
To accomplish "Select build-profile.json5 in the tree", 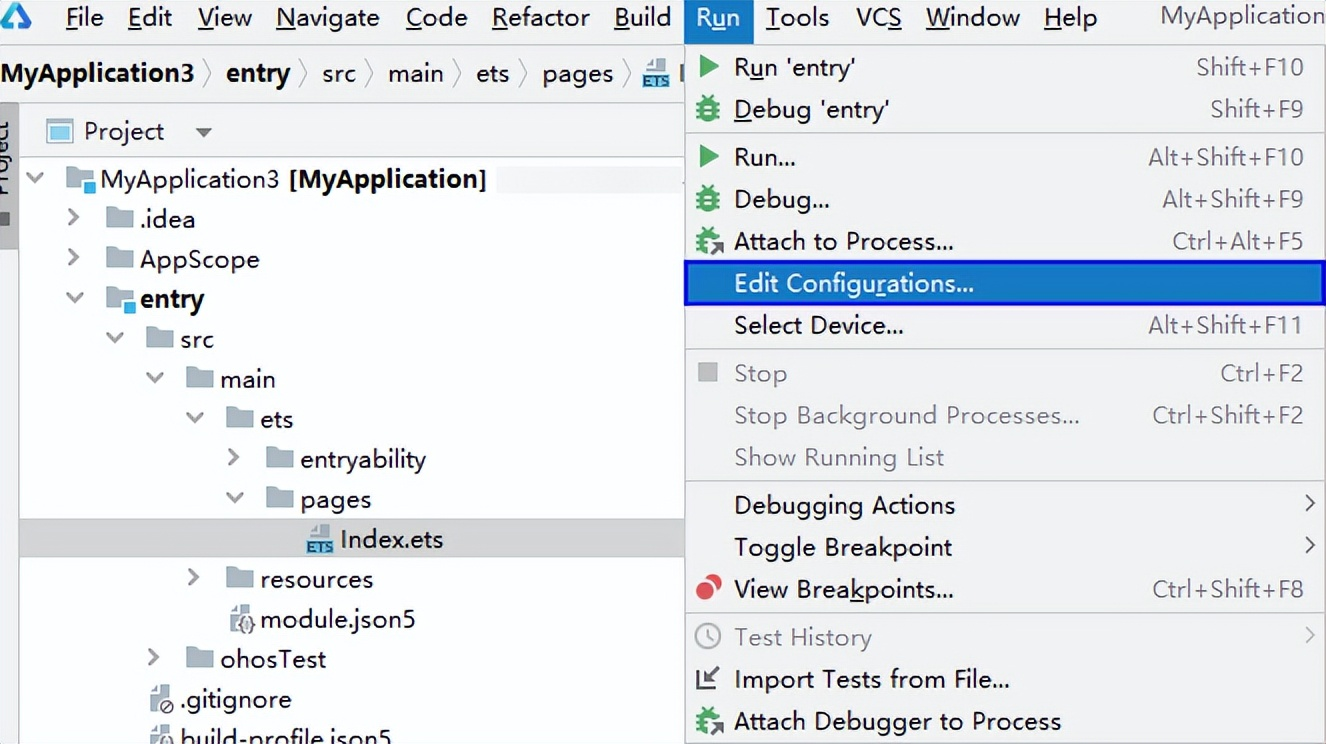I will (285, 736).
